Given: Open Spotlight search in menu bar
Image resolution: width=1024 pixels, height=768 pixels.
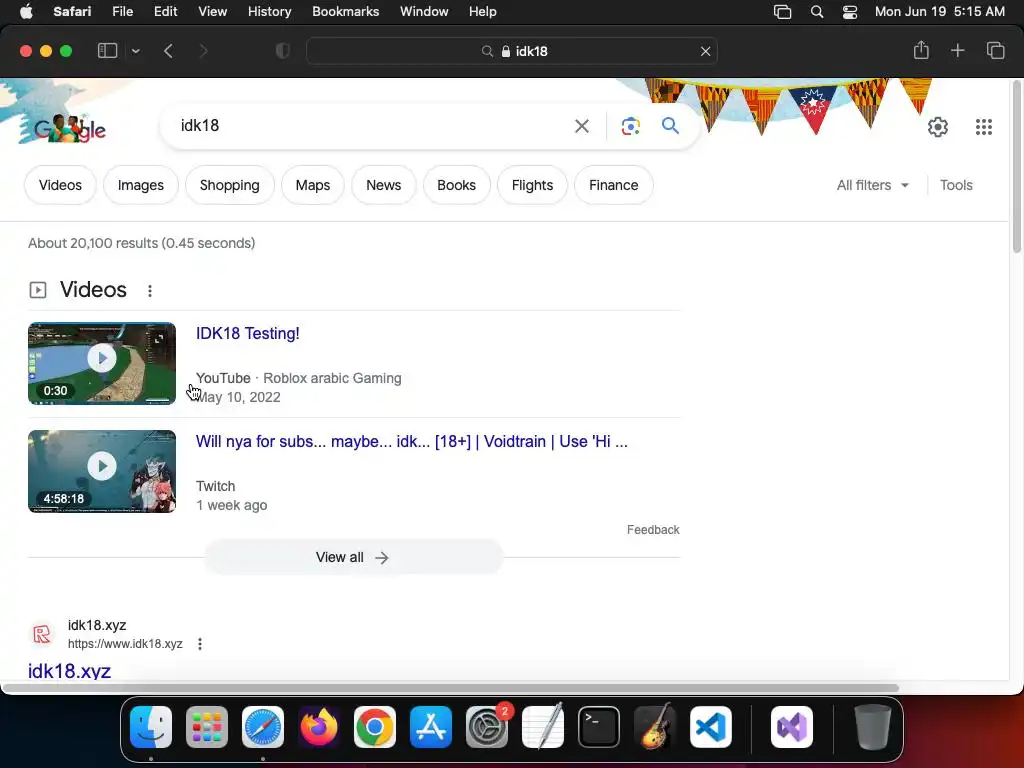Looking at the screenshot, I should click(x=816, y=12).
